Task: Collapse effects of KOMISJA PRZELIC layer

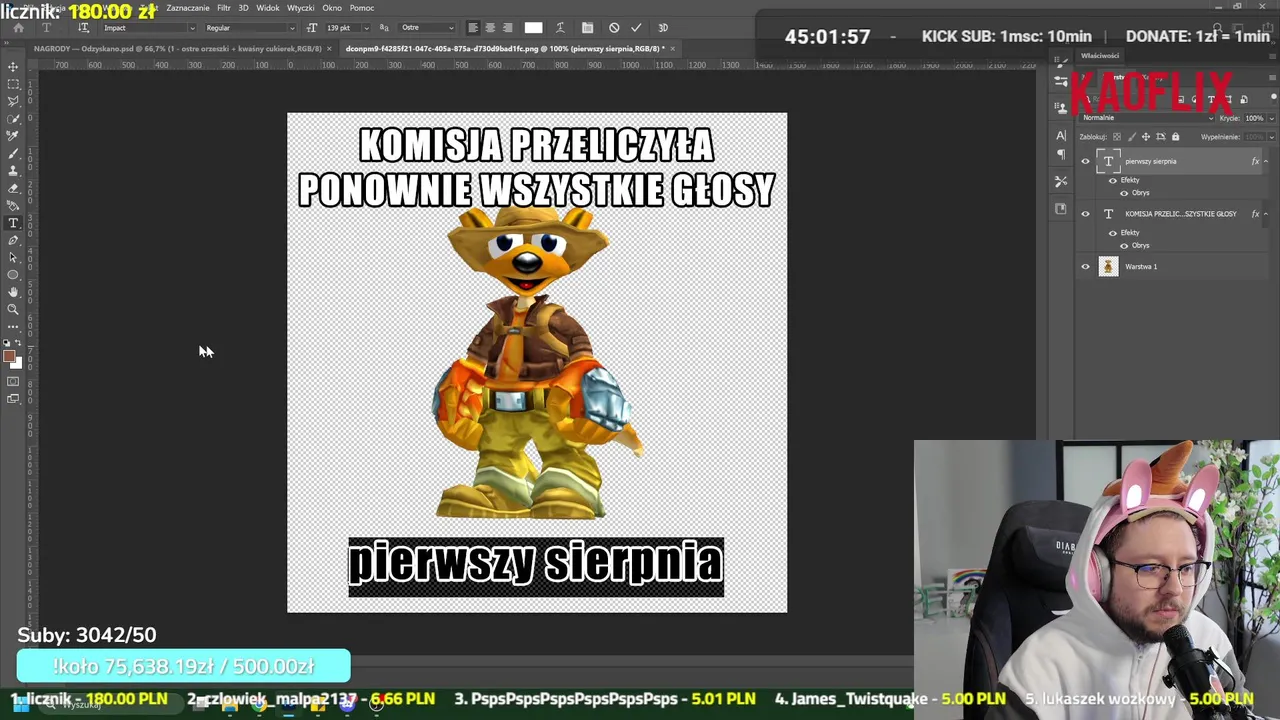Action: (x=1266, y=214)
